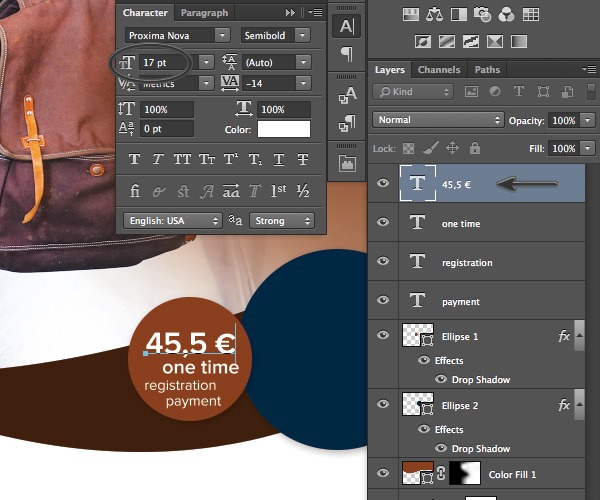Apply Superscript text style
This screenshot has width=600, height=500.
231,159
